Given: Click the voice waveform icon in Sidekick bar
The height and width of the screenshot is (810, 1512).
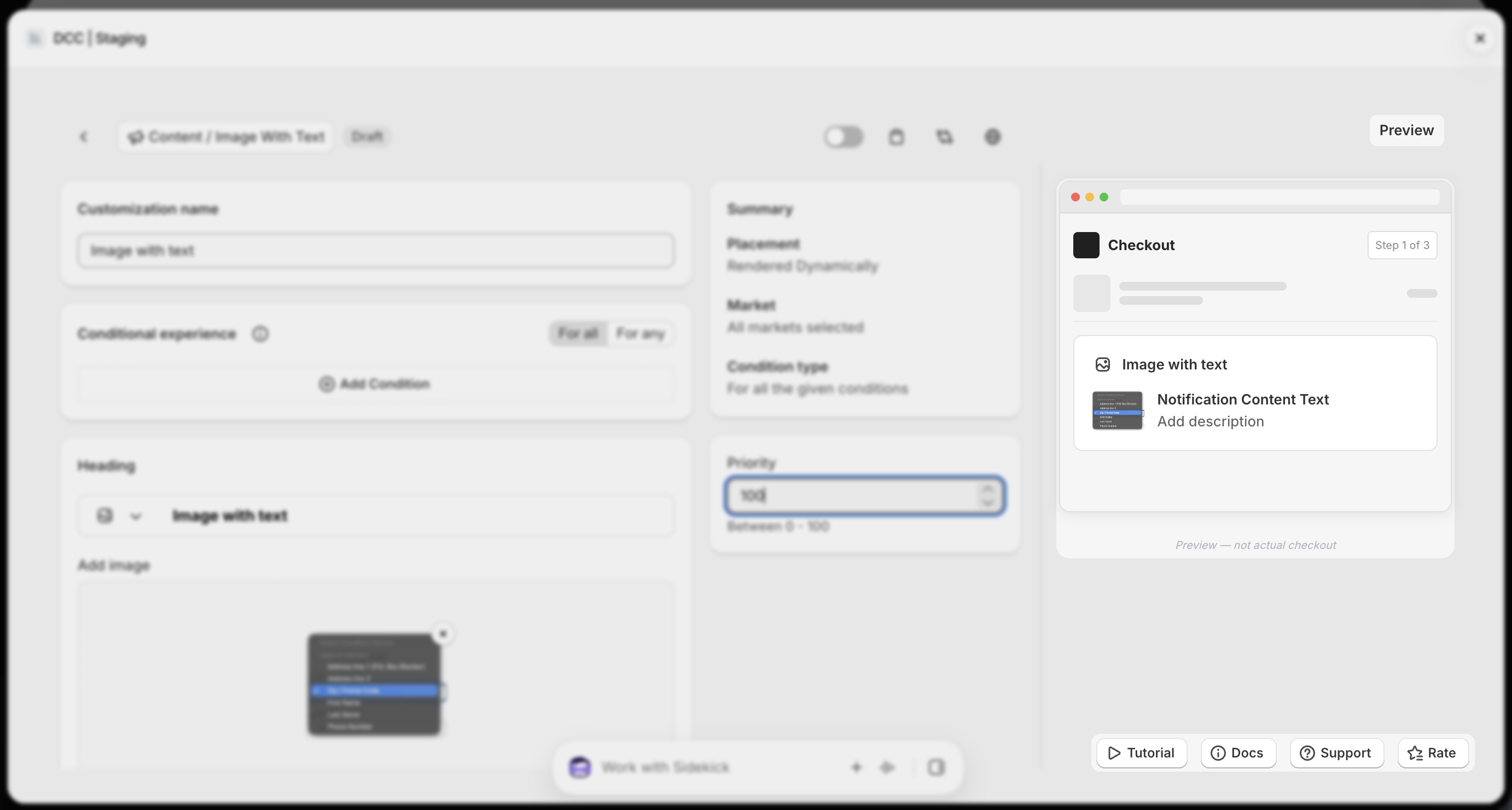Looking at the screenshot, I should (887, 767).
